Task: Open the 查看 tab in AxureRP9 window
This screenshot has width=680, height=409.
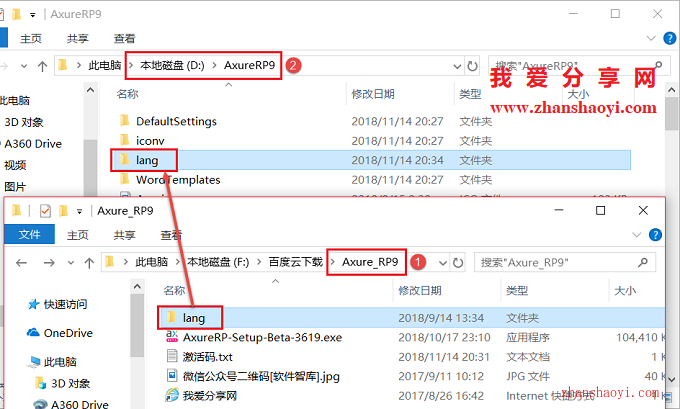Action: (x=124, y=39)
